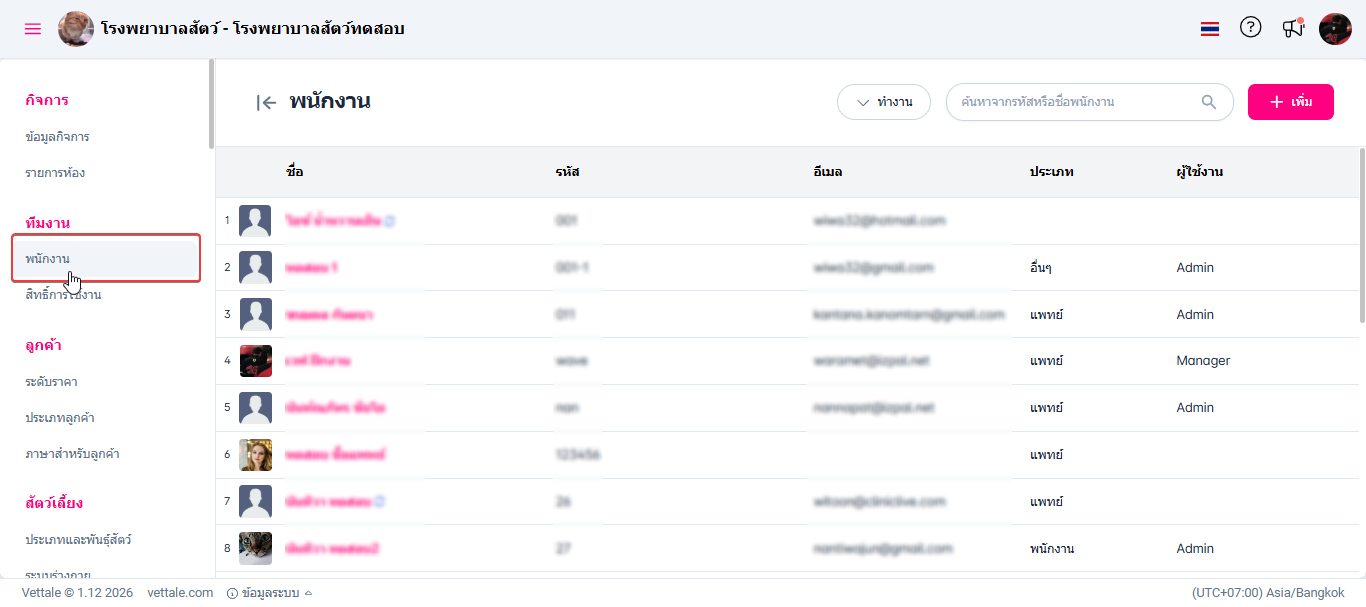Open the vettale.com footer link
This screenshot has height=607, width=1366.
point(180,593)
